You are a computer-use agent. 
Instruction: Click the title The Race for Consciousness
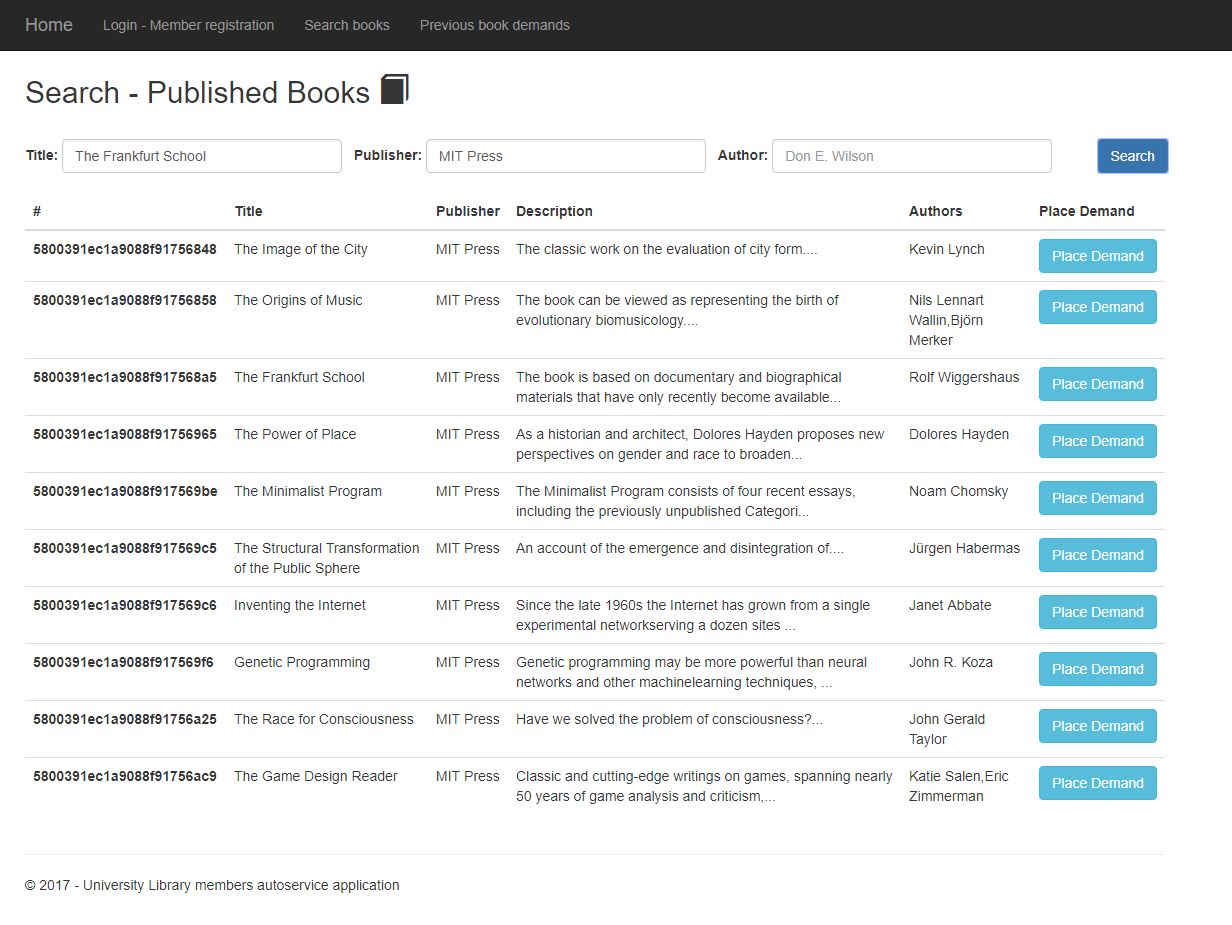pos(324,719)
